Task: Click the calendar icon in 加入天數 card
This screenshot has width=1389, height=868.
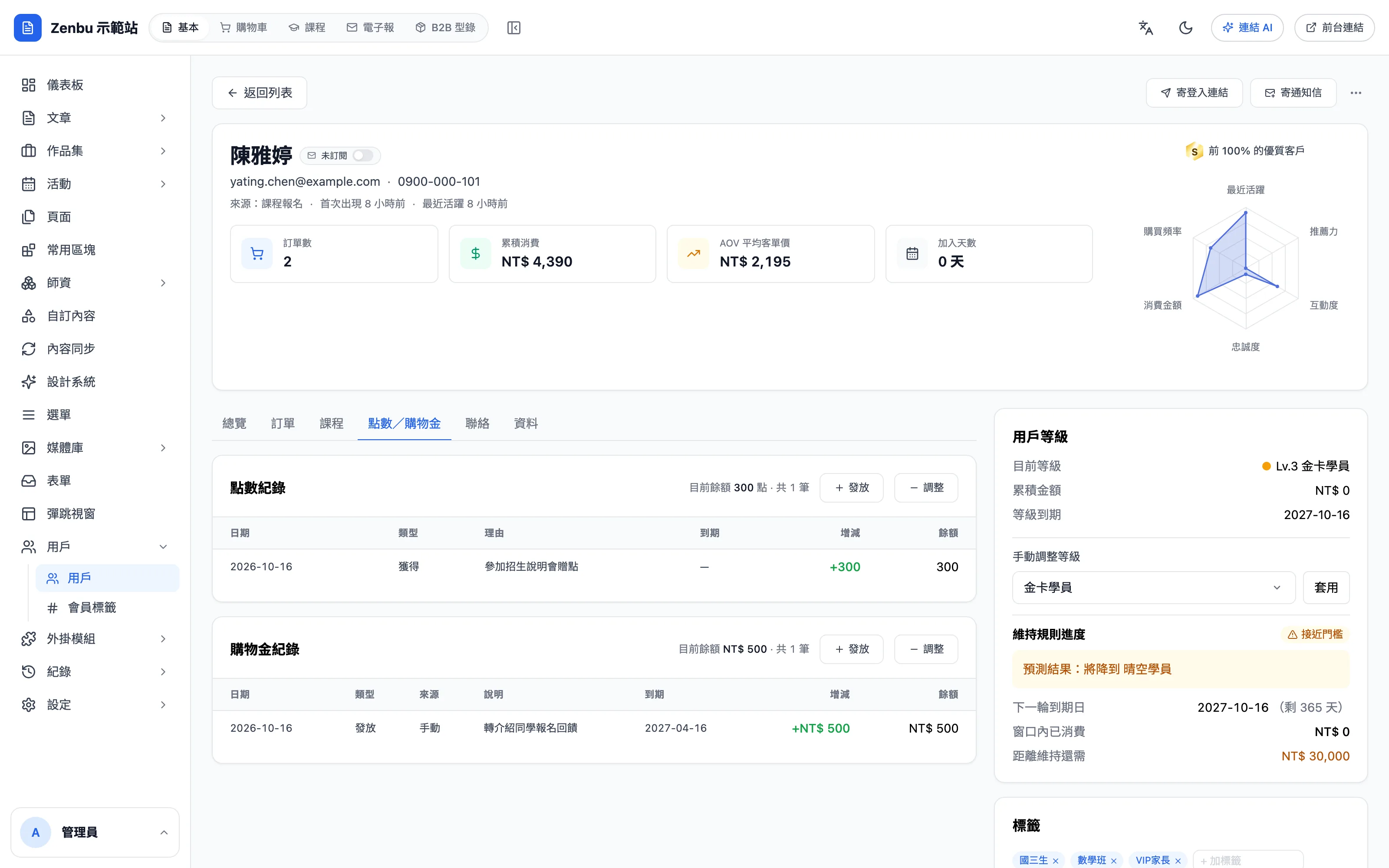Action: click(912, 254)
